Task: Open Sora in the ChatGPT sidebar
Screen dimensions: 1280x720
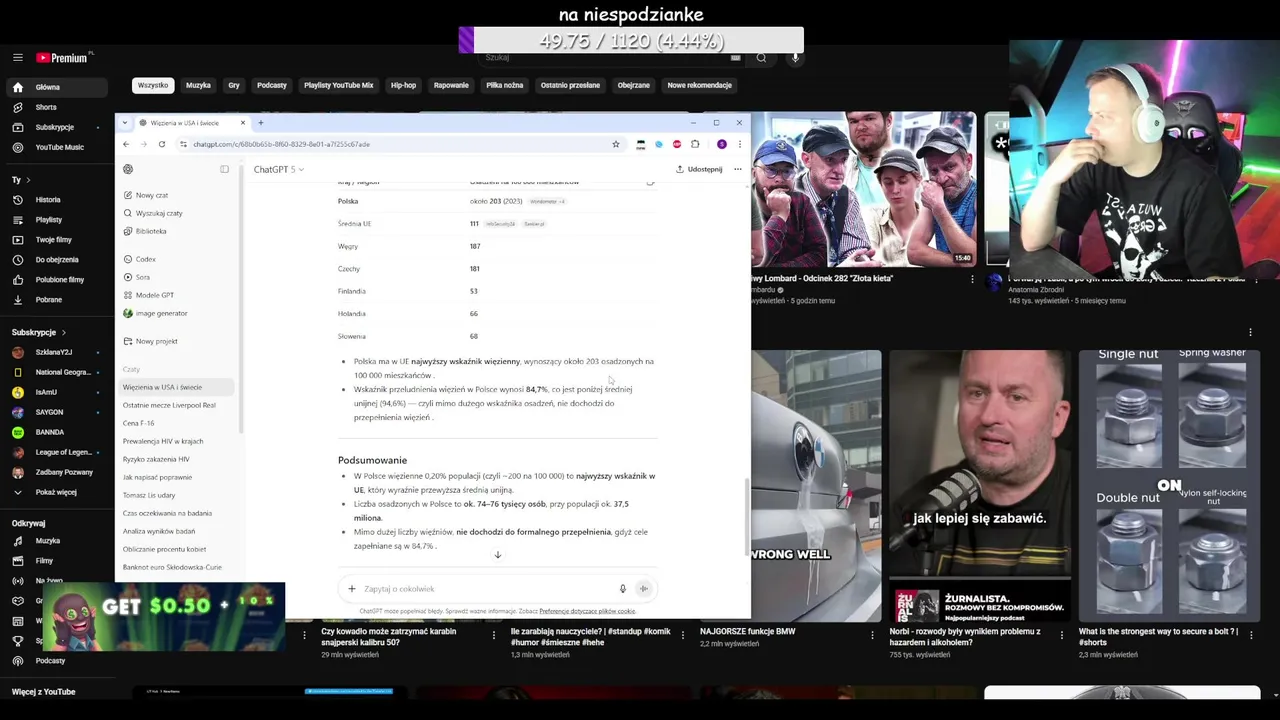Action: pyautogui.click(x=143, y=277)
